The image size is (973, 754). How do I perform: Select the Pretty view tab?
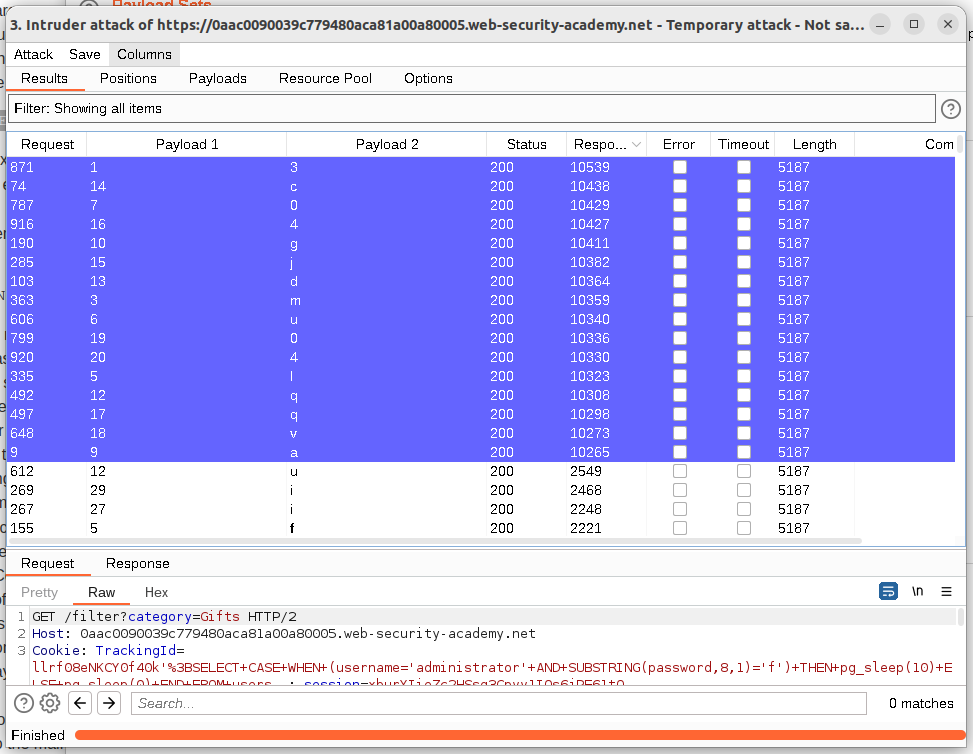pos(39,593)
